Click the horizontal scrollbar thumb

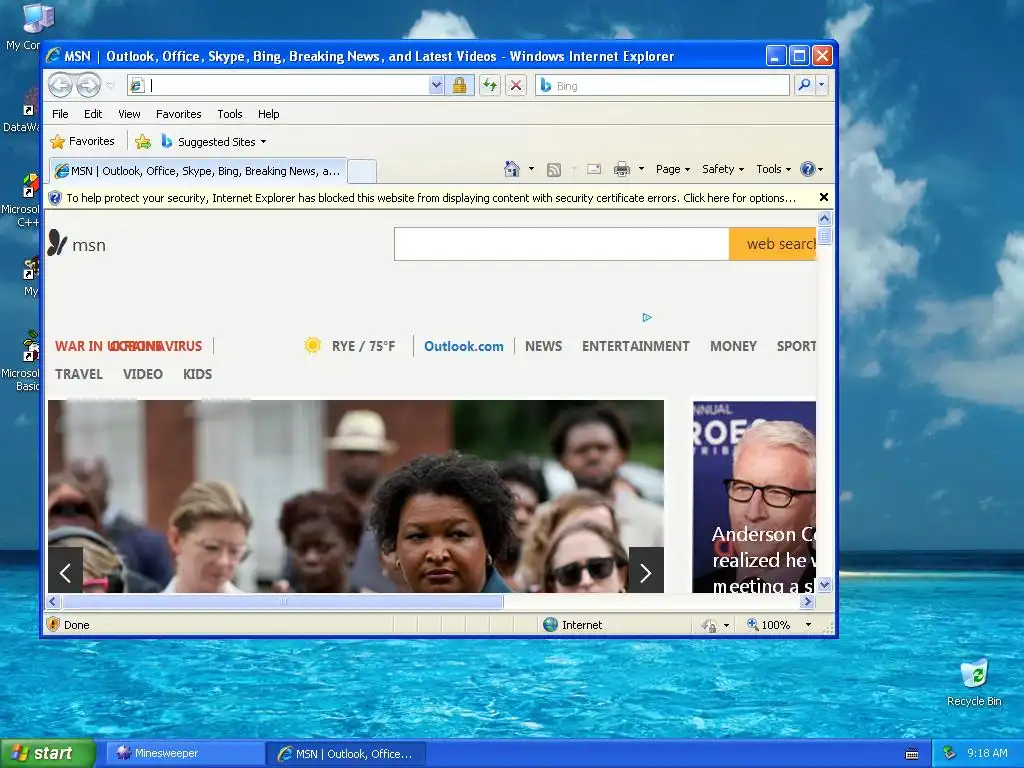(283, 601)
